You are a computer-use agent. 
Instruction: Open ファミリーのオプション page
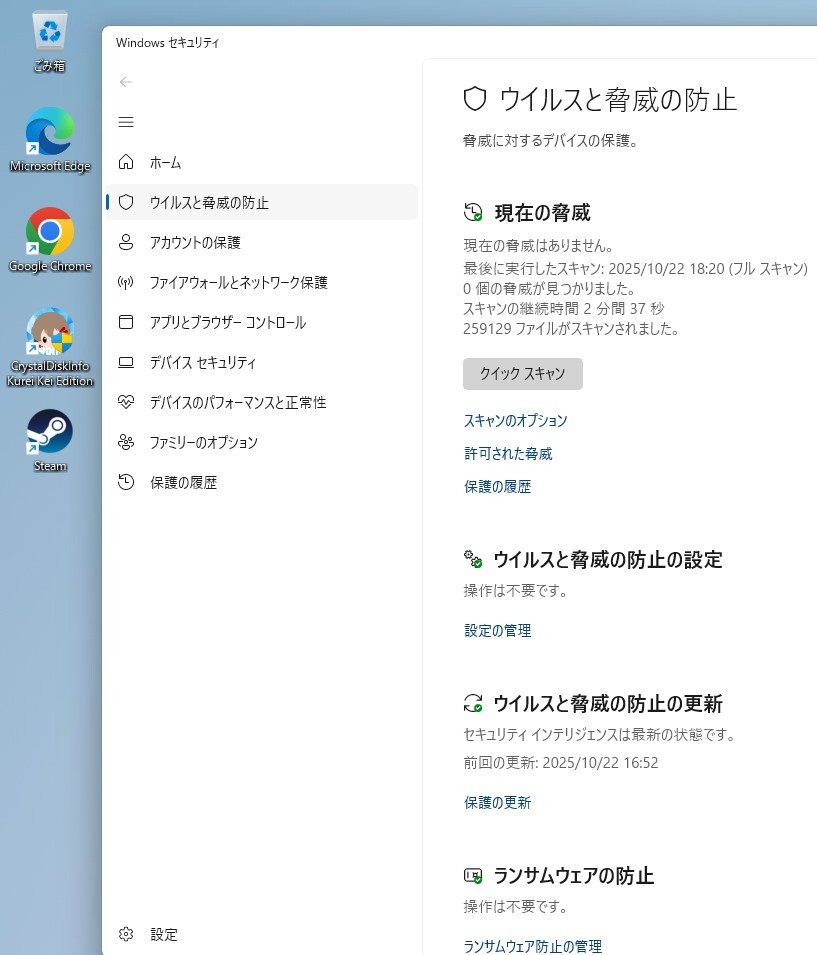(x=203, y=443)
